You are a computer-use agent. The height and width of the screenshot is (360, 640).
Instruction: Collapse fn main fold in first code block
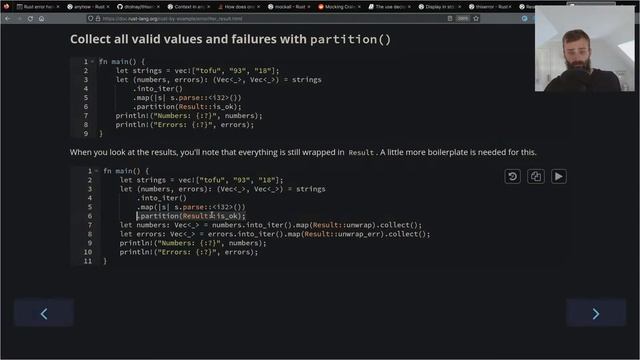[x=93, y=62]
